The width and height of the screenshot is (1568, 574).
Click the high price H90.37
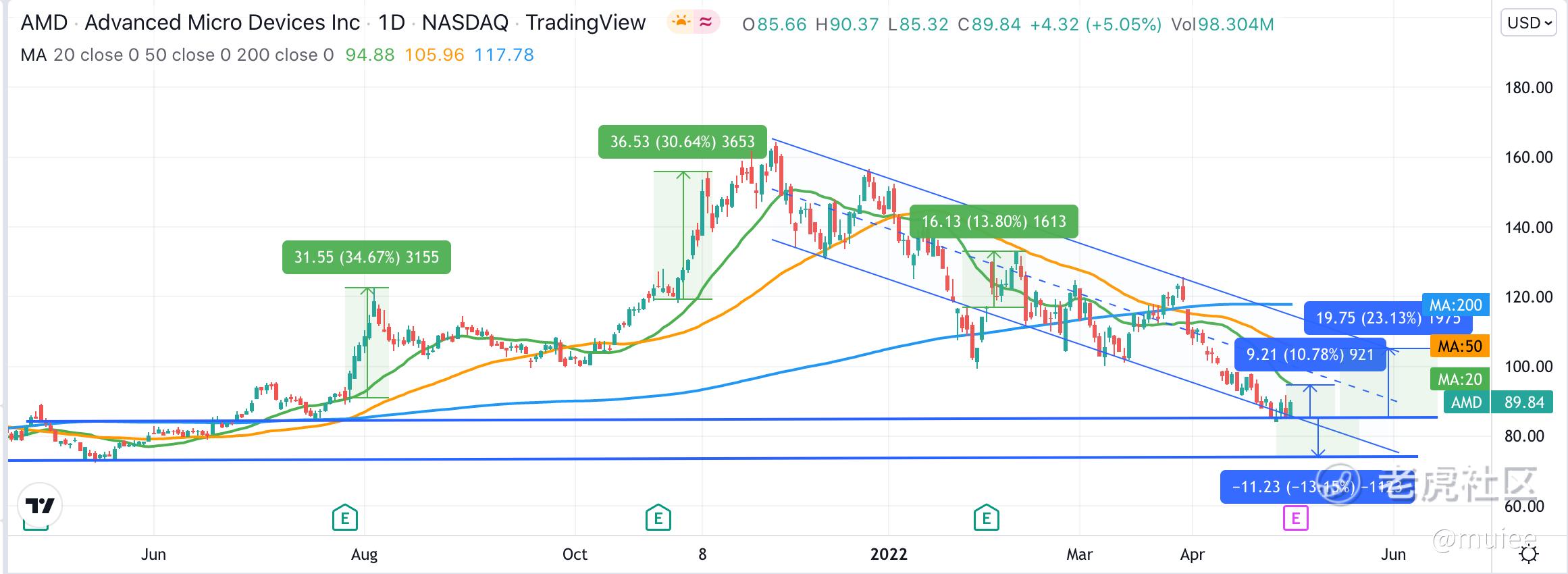pos(847,25)
